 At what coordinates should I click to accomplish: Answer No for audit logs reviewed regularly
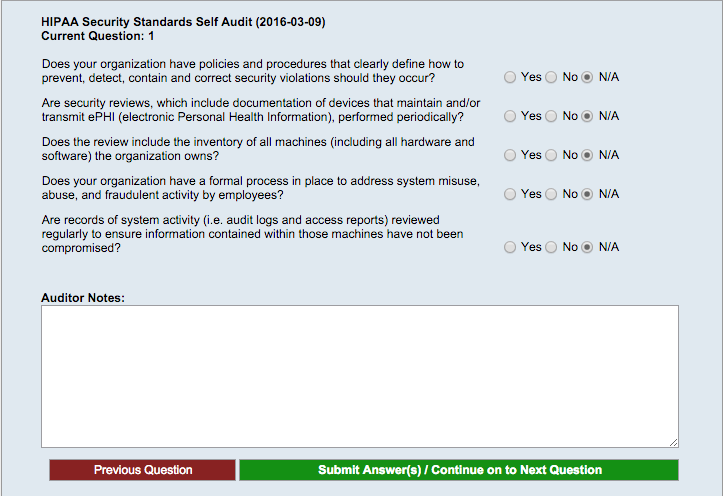pyautogui.click(x=551, y=247)
